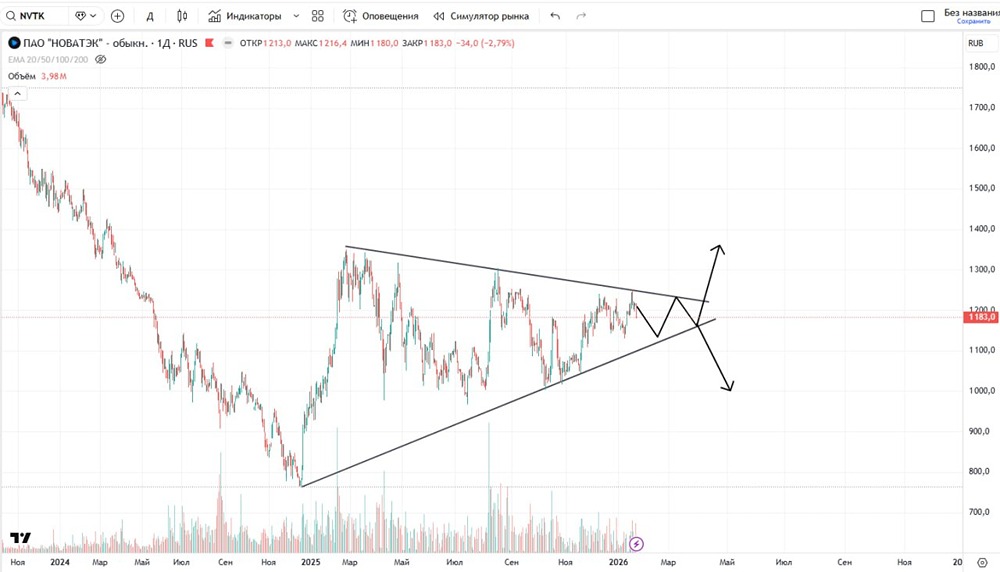Click the Объём volume indicator label

pyautogui.click(x=22, y=76)
